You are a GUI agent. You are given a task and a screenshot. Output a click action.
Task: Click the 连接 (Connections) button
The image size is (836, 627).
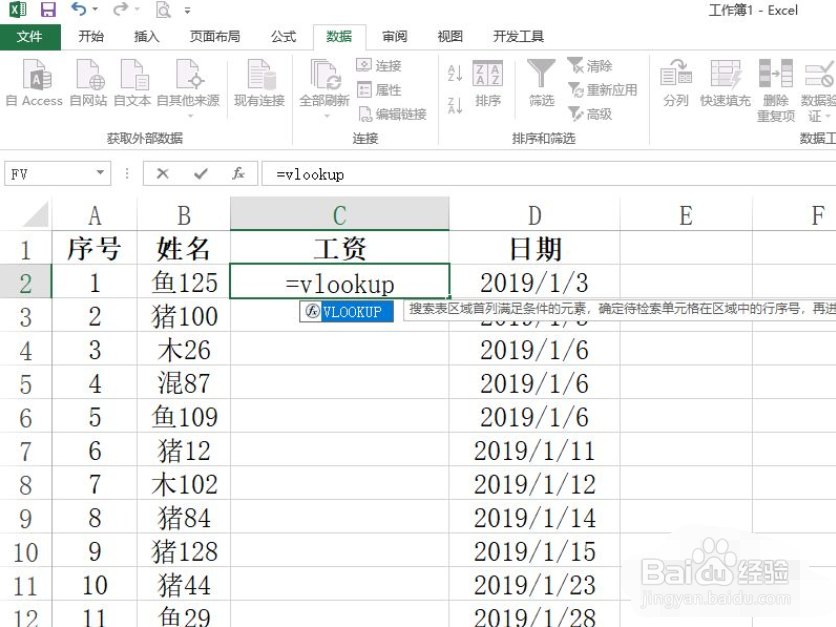379,66
